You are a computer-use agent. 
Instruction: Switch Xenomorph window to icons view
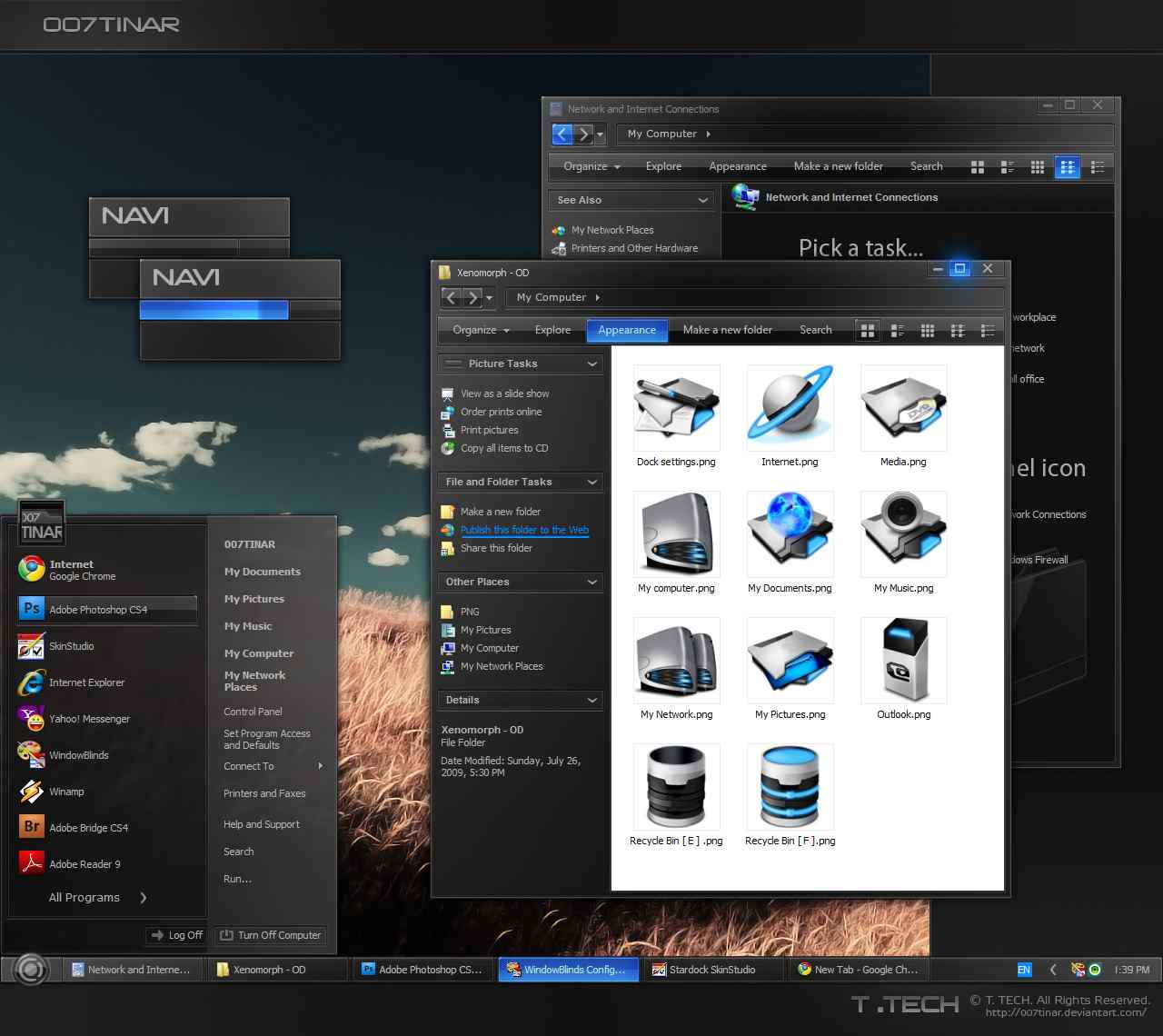928,330
